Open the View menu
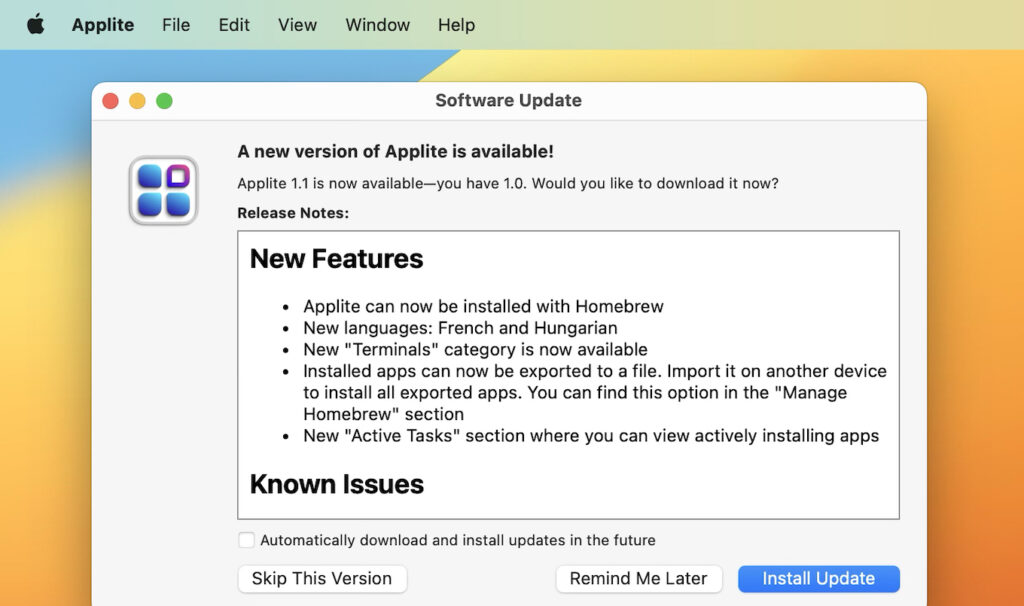The image size is (1024, 606). 296,25
